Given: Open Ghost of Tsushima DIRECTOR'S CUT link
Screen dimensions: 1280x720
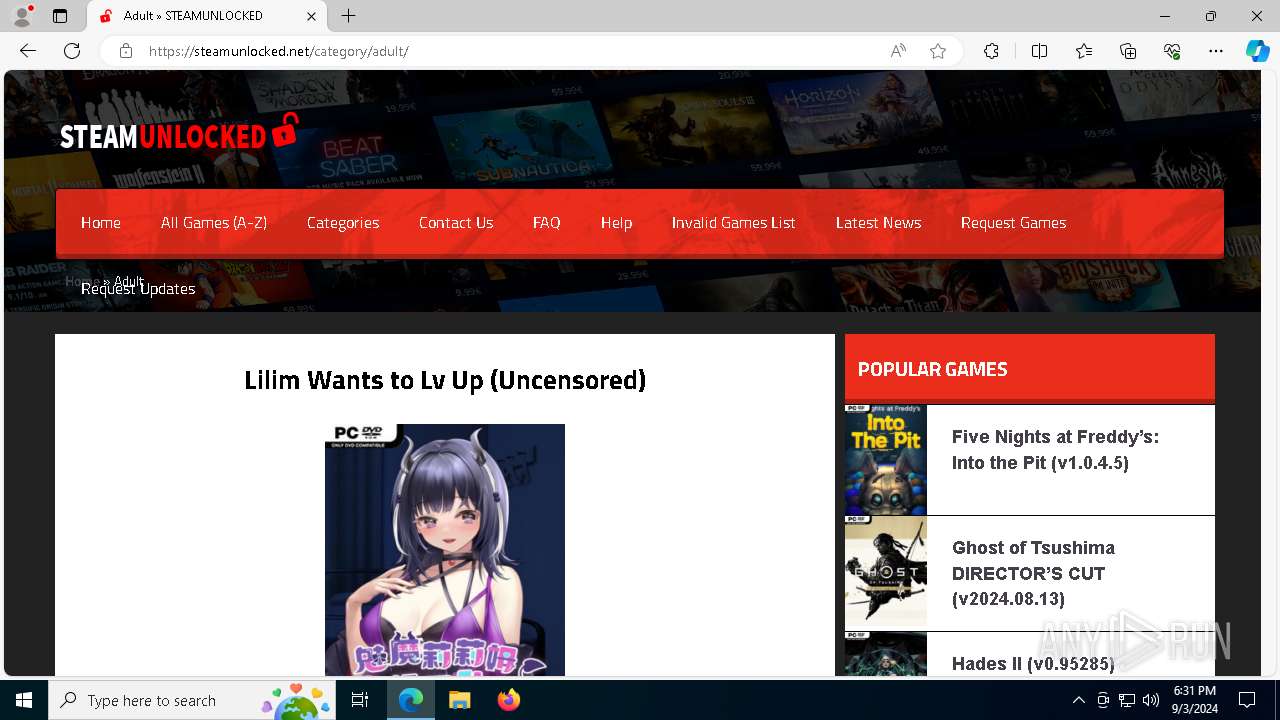Looking at the screenshot, I should click(x=1033, y=573).
